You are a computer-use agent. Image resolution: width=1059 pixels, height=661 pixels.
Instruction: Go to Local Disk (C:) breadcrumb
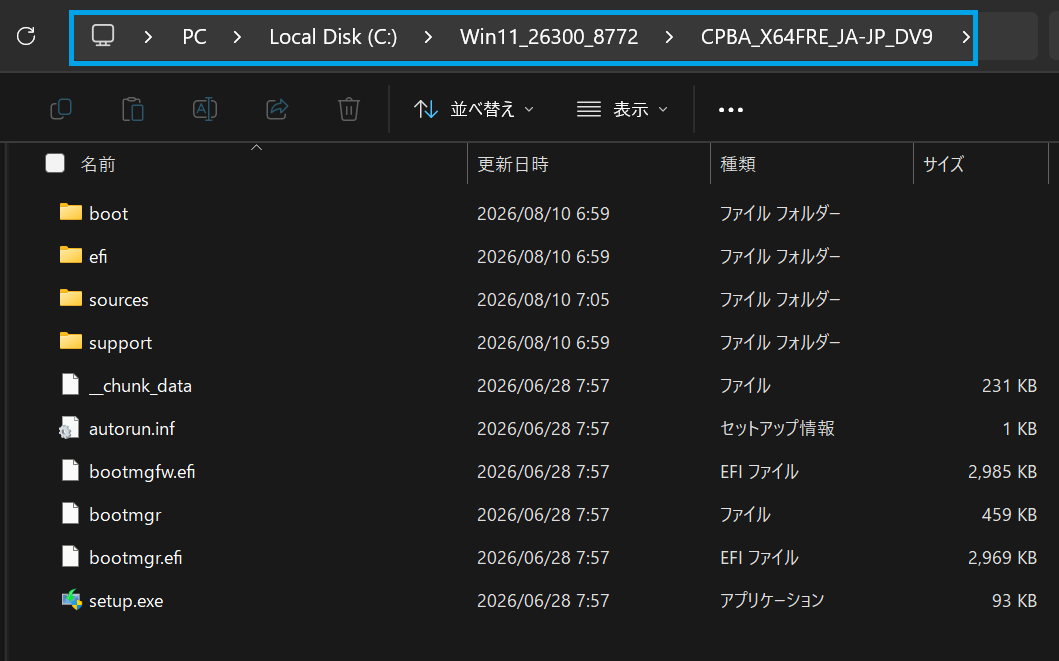click(x=333, y=36)
